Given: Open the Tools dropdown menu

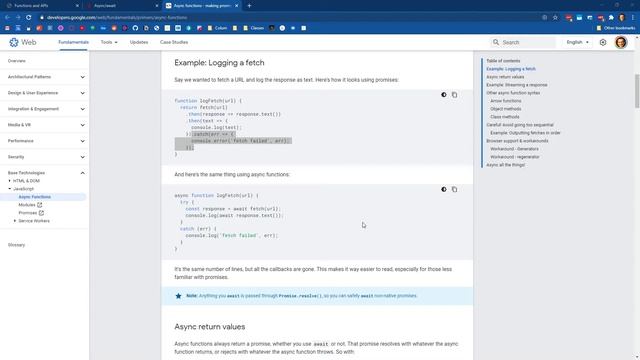Looking at the screenshot, I should tap(109, 42).
